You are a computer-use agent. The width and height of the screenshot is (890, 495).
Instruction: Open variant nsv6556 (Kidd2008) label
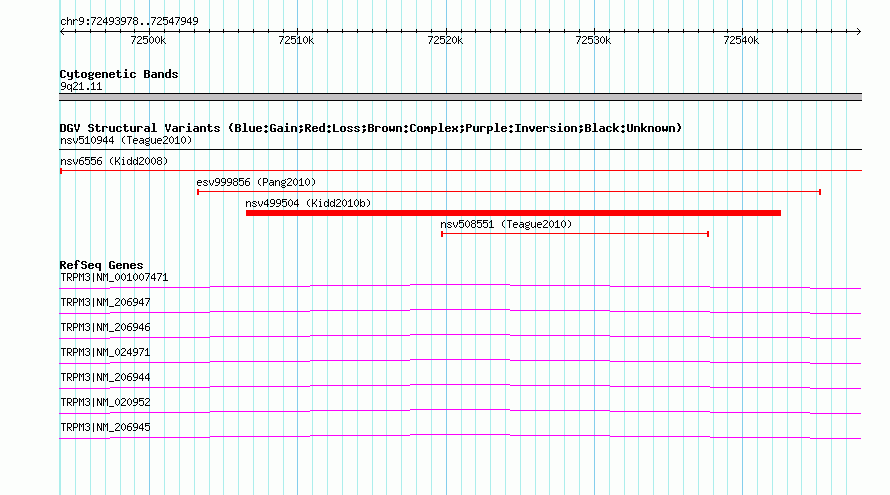click(114, 161)
